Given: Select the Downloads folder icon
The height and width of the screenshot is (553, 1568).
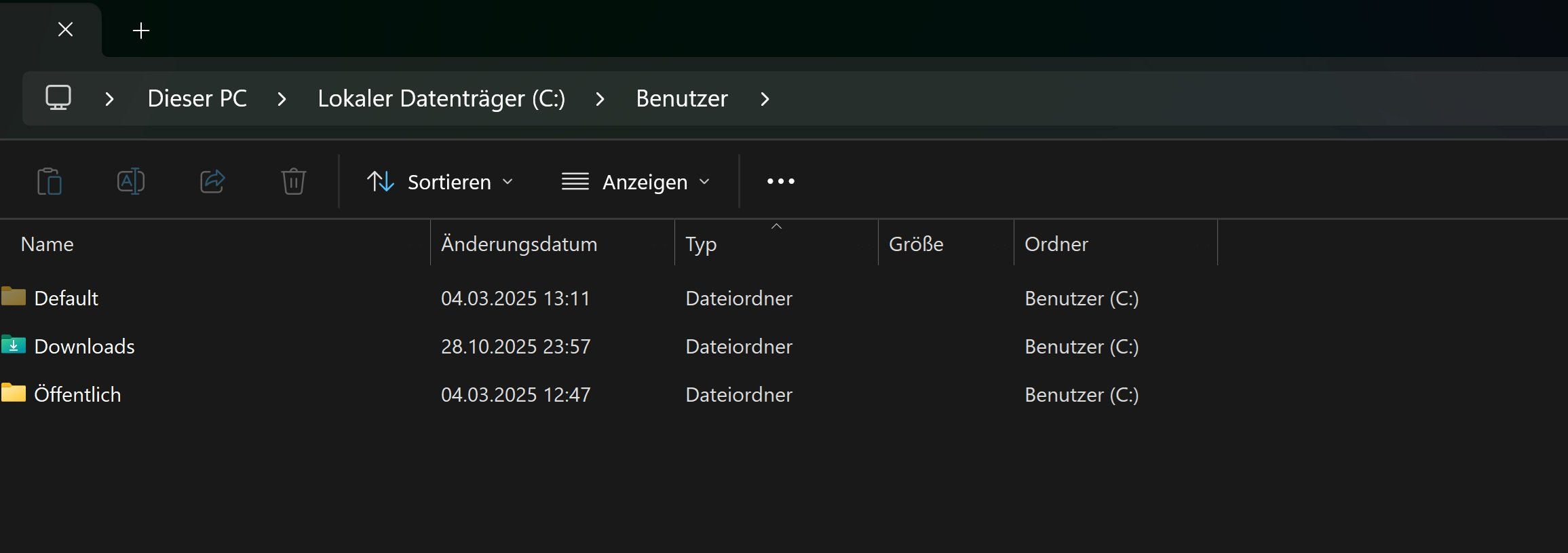Looking at the screenshot, I should pyautogui.click(x=14, y=345).
